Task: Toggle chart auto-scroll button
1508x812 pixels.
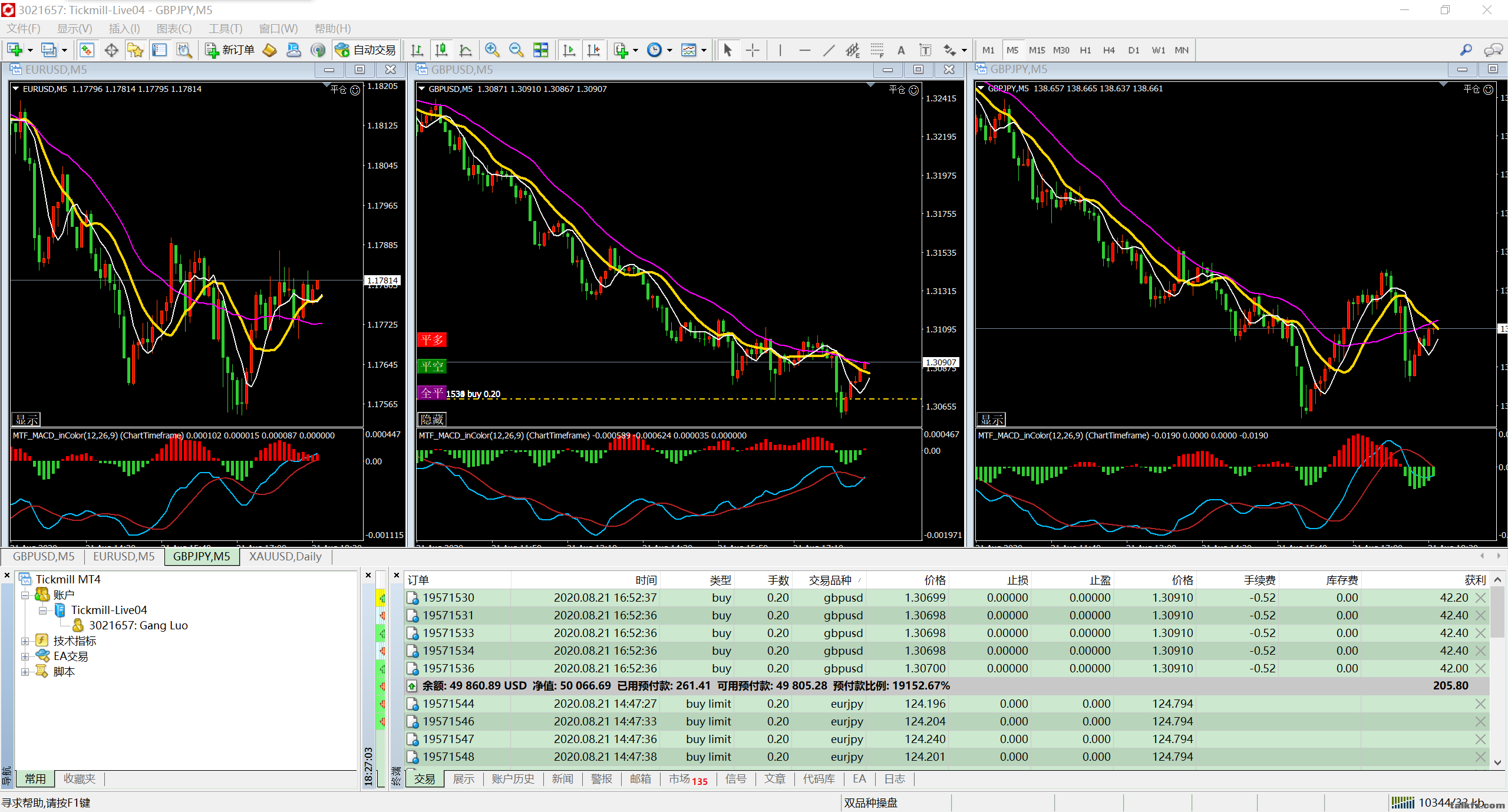Action: (569, 50)
